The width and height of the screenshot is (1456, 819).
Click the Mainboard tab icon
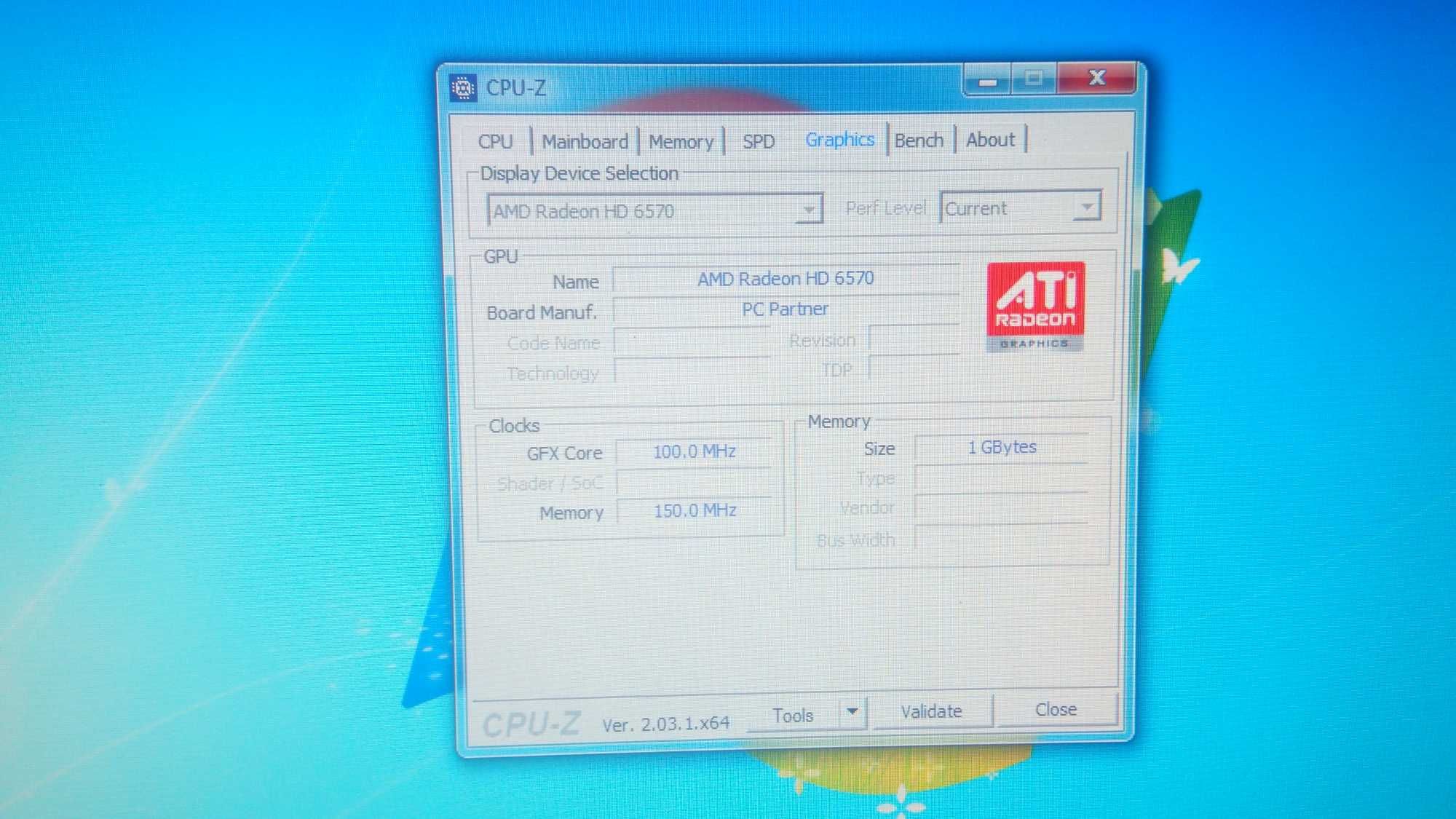click(x=582, y=140)
